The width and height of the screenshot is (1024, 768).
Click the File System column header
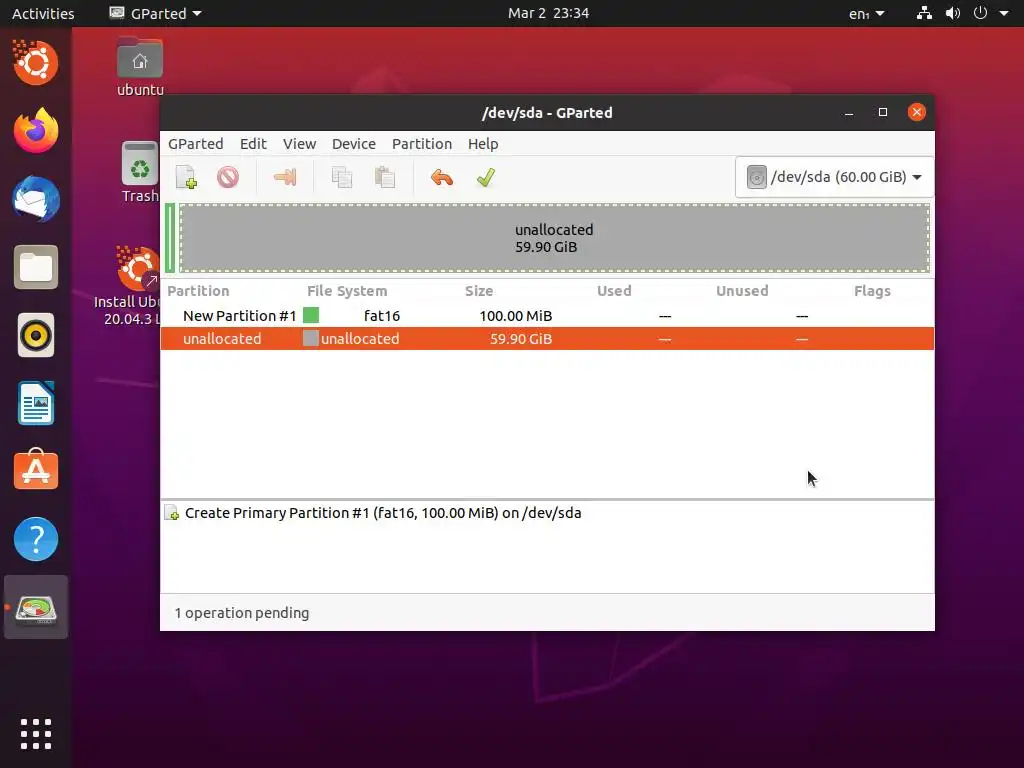pyautogui.click(x=347, y=291)
